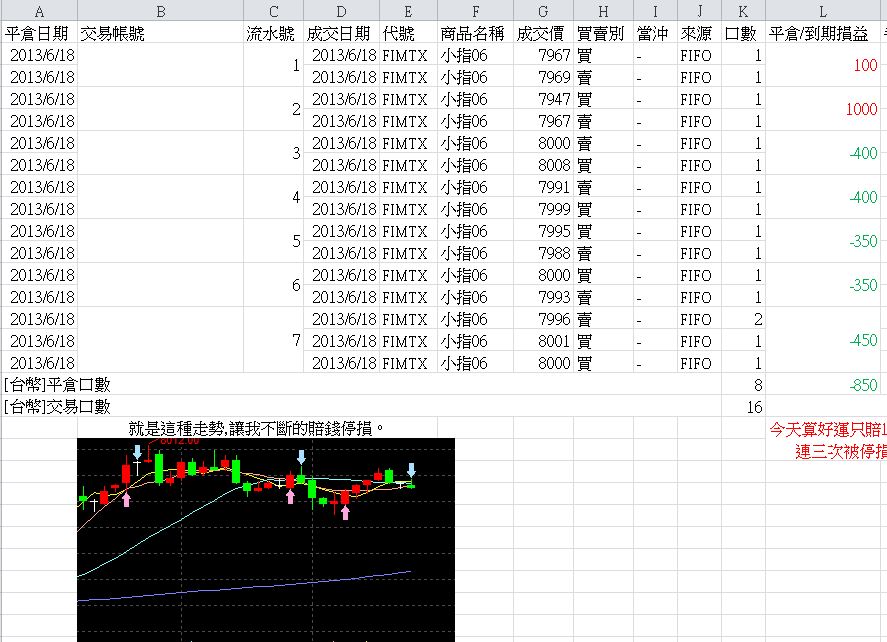Click the 當沖 header cell
Screen dimensions: 887x642
[656, 33]
